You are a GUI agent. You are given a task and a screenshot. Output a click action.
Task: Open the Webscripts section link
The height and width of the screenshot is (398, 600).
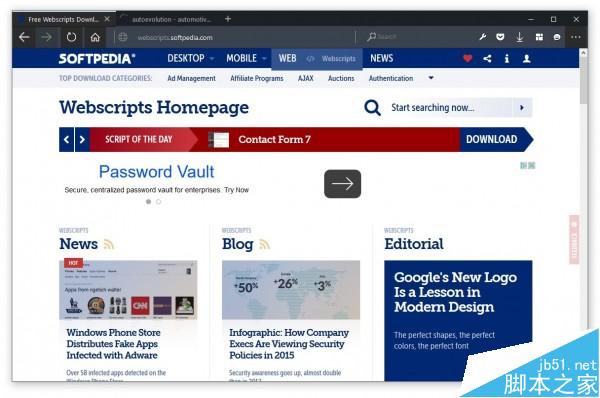point(338,59)
